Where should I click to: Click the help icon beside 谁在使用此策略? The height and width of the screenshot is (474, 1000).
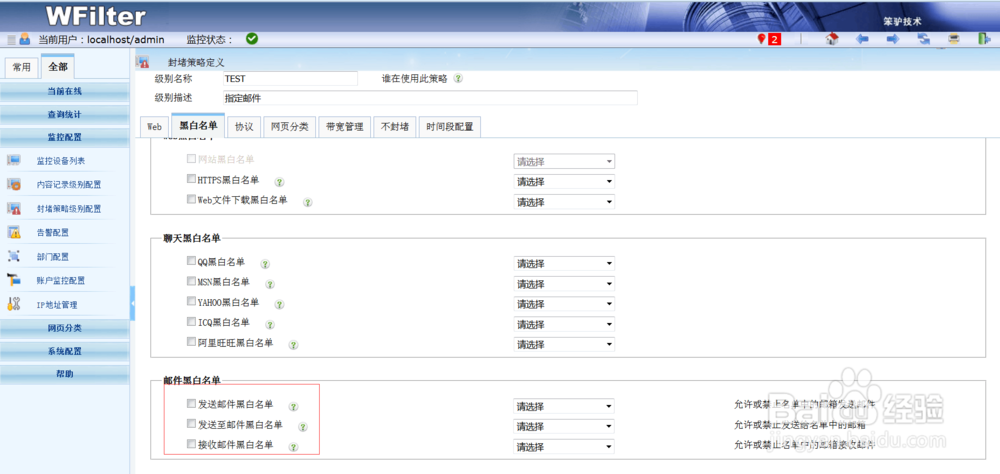coord(458,79)
